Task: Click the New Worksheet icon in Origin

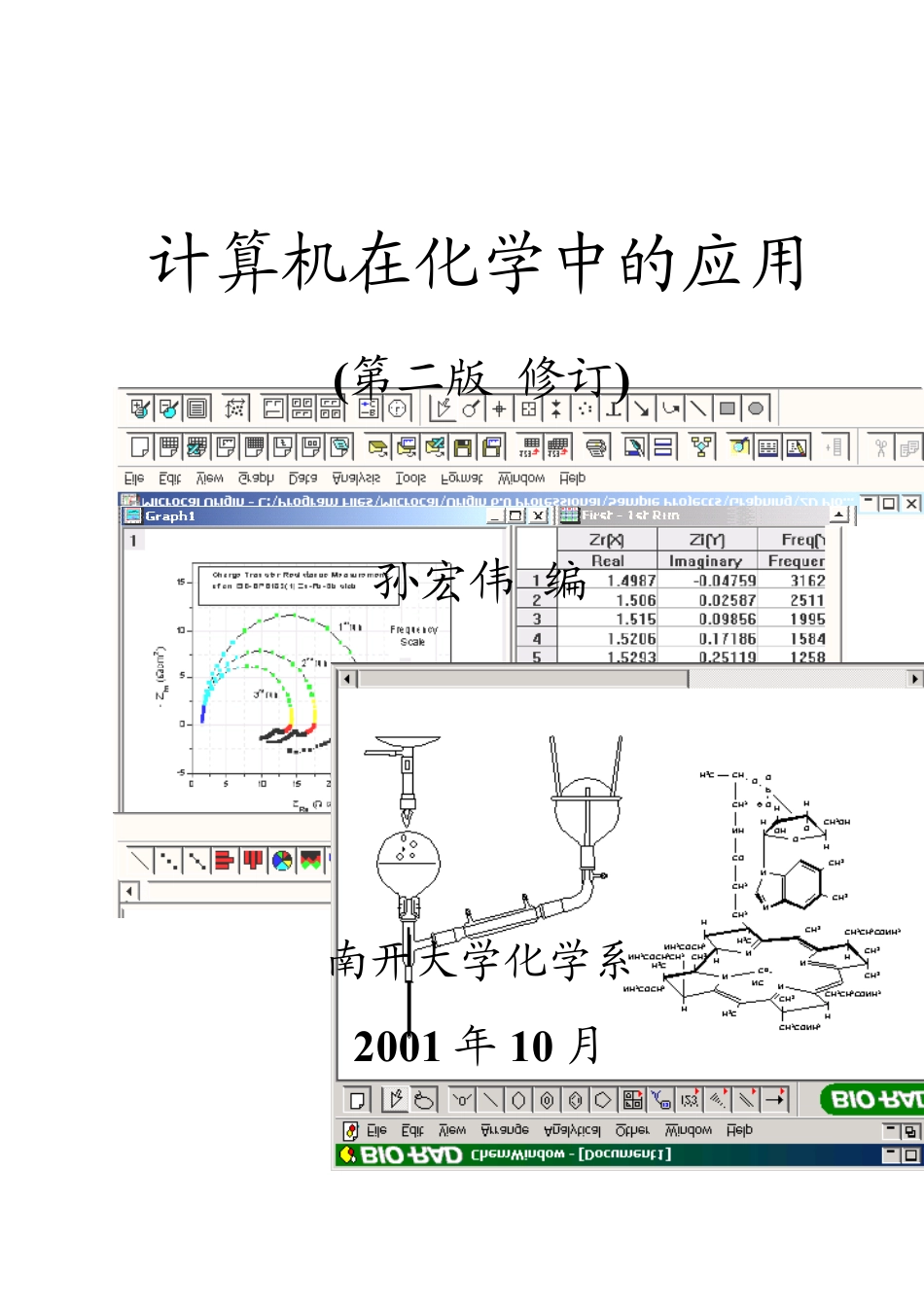Action: tap(168, 446)
